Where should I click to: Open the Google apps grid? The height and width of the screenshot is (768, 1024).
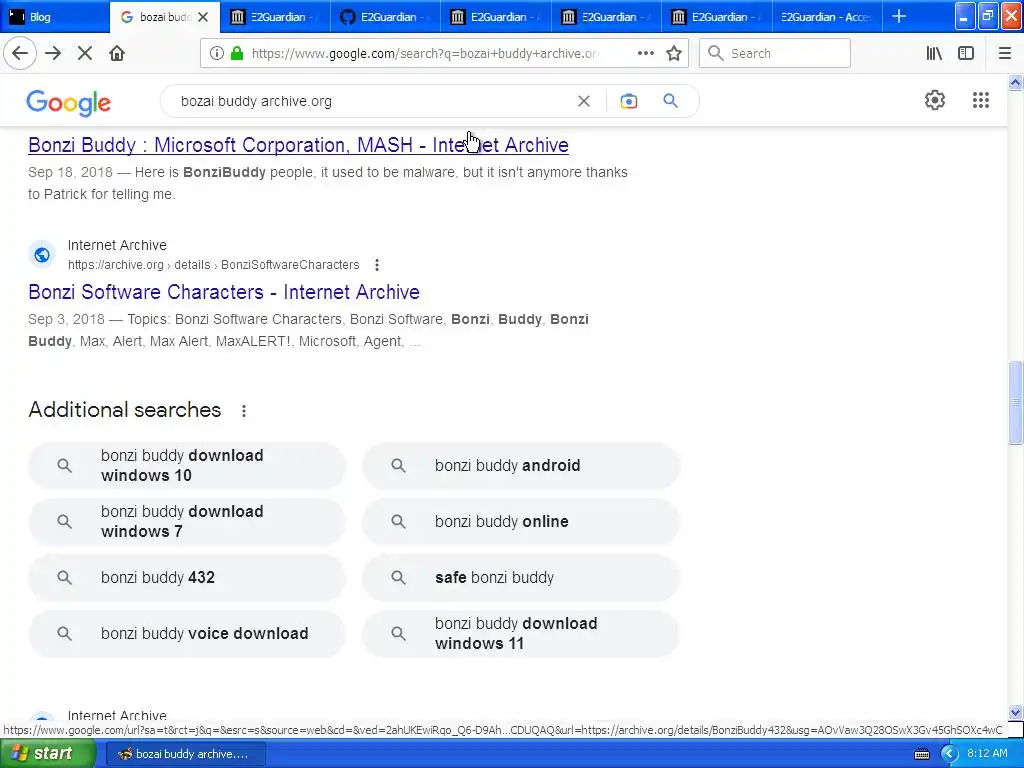click(x=980, y=100)
